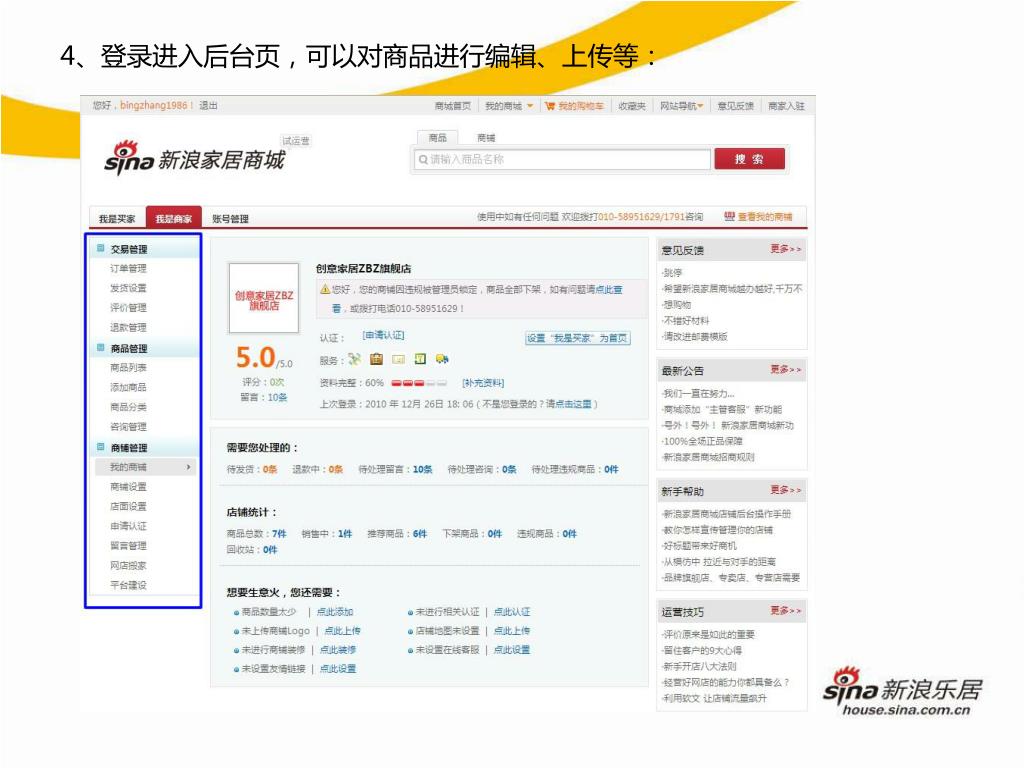Click the yellow warning triangle icon

[x=325, y=289]
